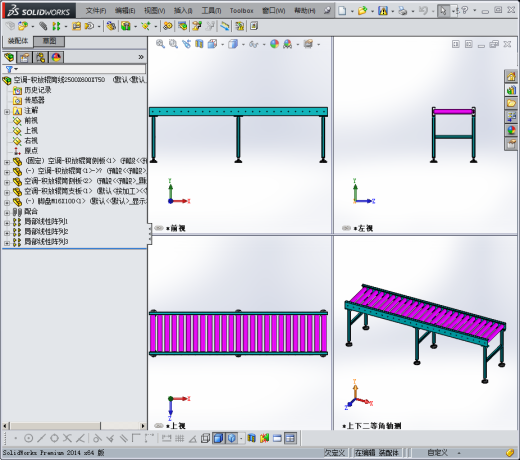Expand the 注解 annotations tree node
520x460 pixels.
point(7,112)
